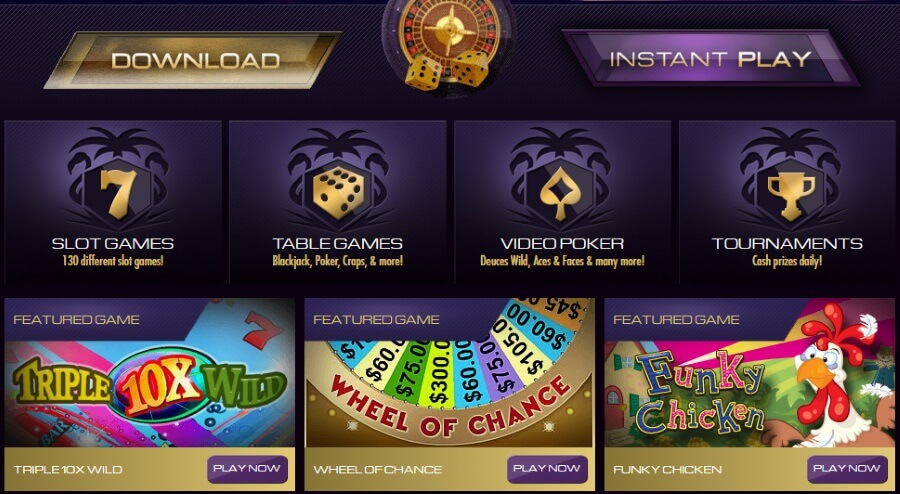This screenshot has width=900, height=494.
Task: Open the SLOT GAMES category label
Action: point(112,243)
